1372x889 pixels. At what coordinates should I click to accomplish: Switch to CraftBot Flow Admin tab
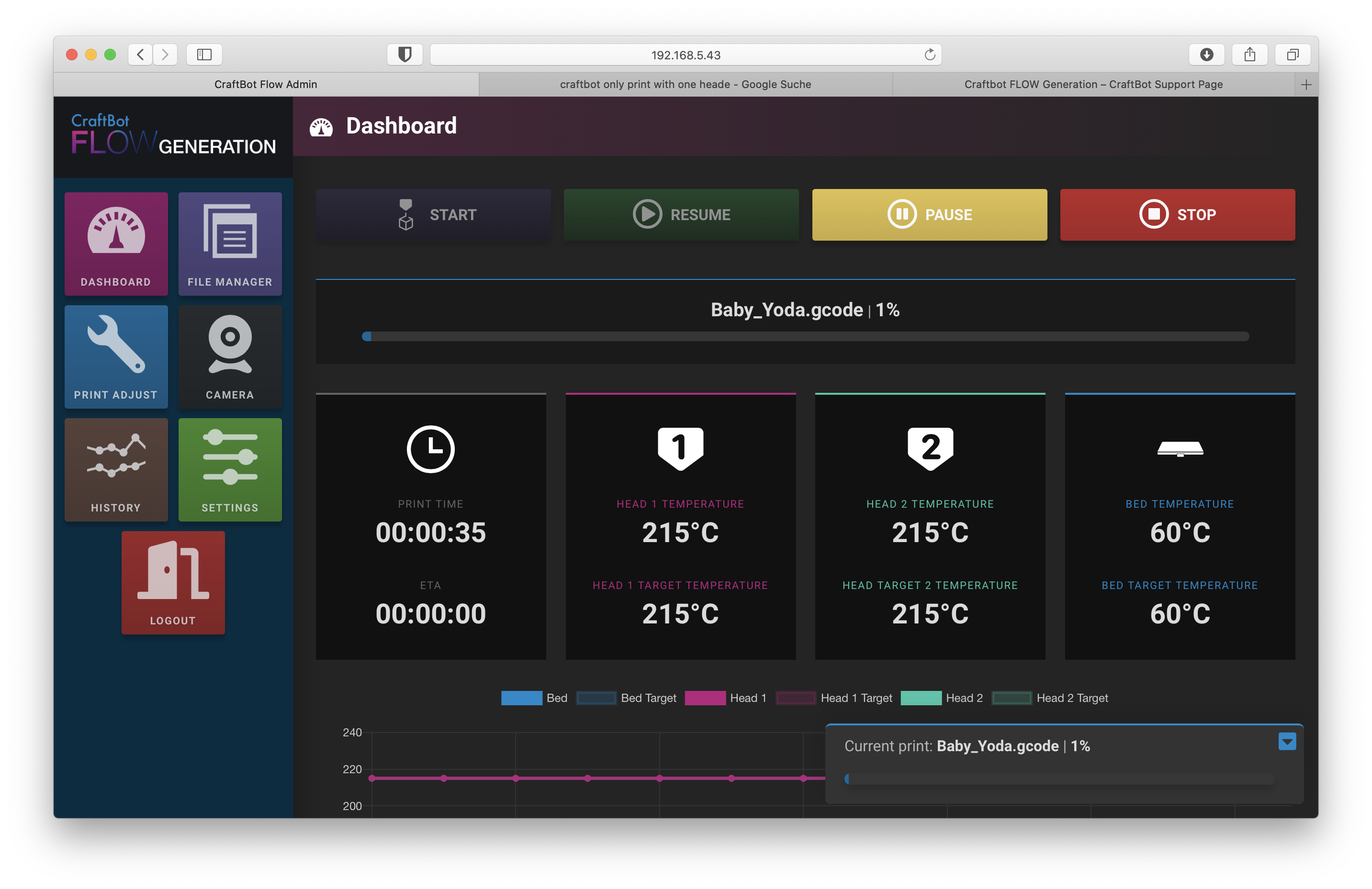[x=266, y=84]
